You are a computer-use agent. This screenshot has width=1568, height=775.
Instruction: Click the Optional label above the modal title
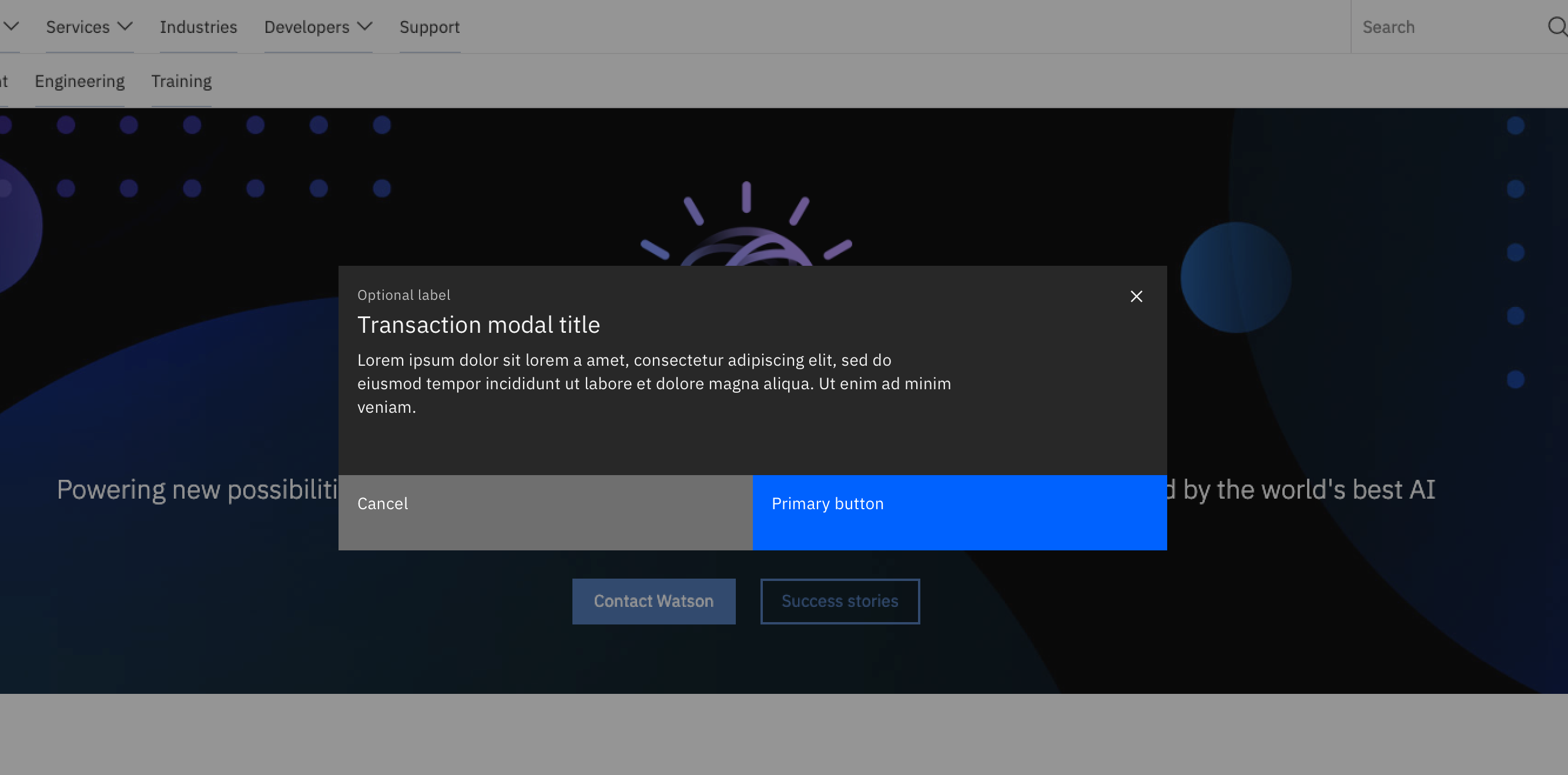tap(404, 295)
